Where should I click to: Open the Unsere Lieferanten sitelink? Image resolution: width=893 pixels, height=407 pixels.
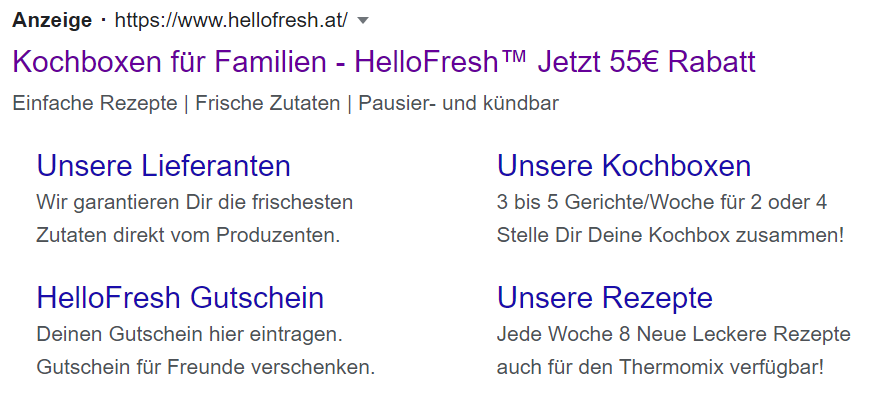[163, 166]
